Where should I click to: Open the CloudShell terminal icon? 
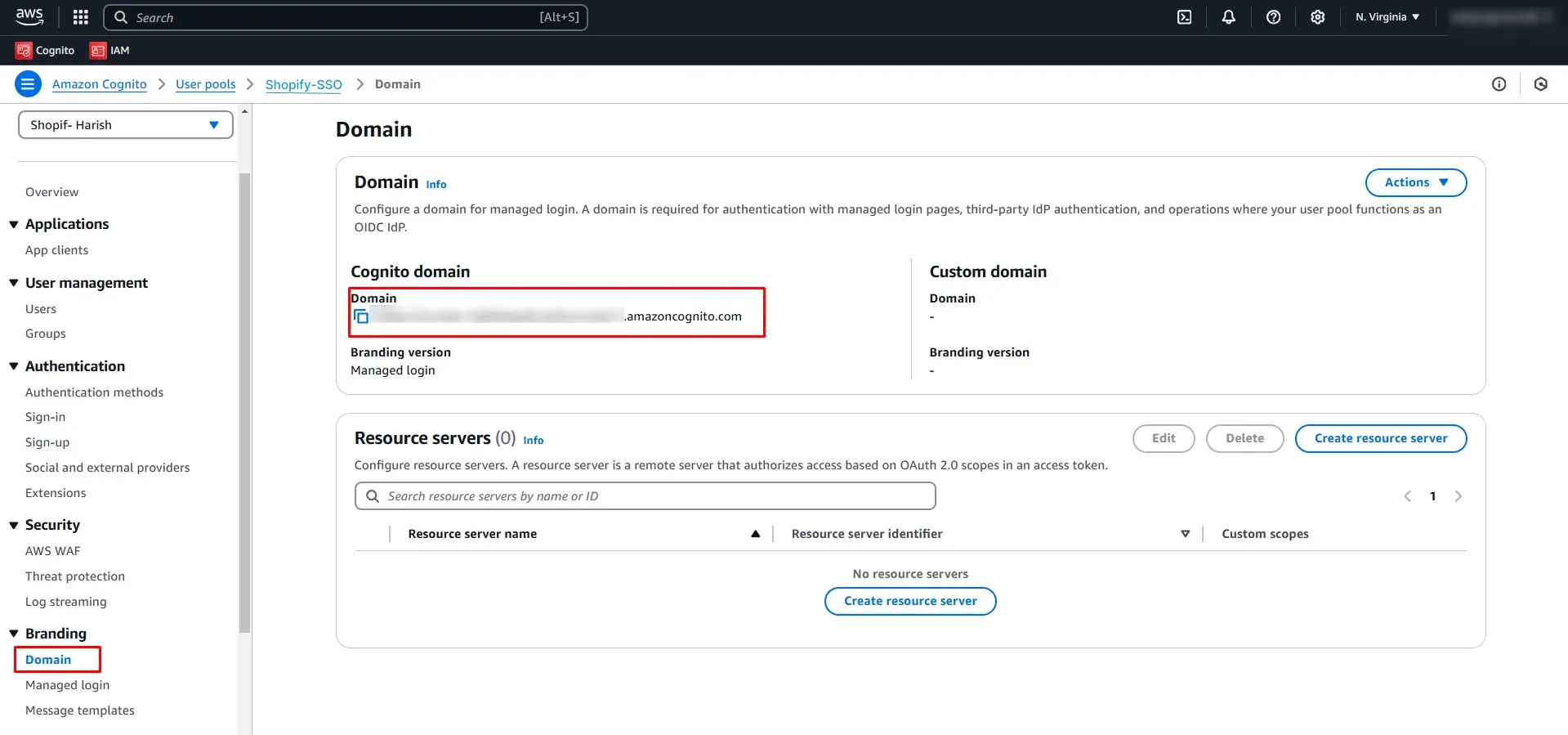click(x=1184, y=17)
